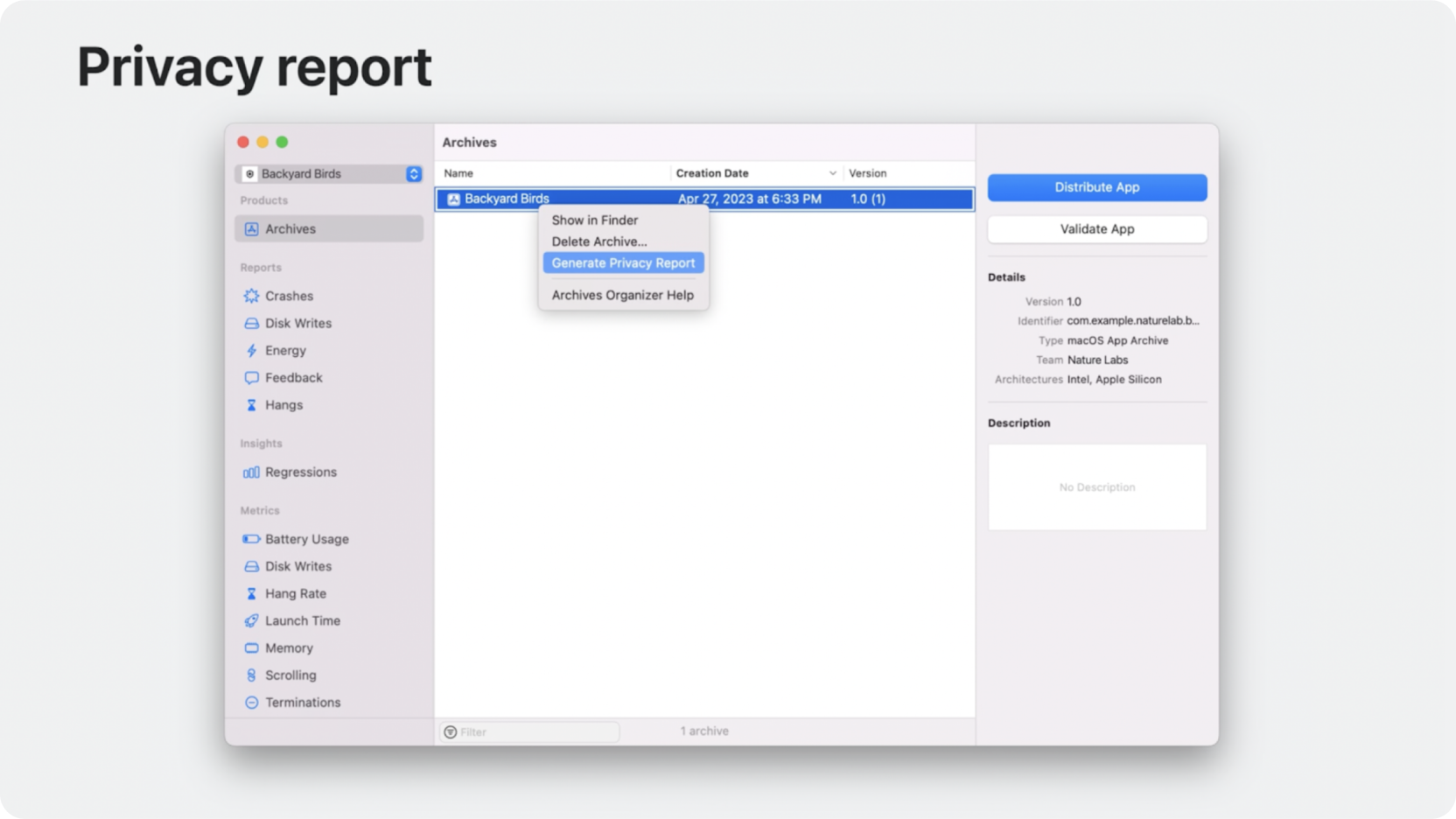Click the com.example.naturelab.b… identifier value
1456x819 pixels.
1133,321
